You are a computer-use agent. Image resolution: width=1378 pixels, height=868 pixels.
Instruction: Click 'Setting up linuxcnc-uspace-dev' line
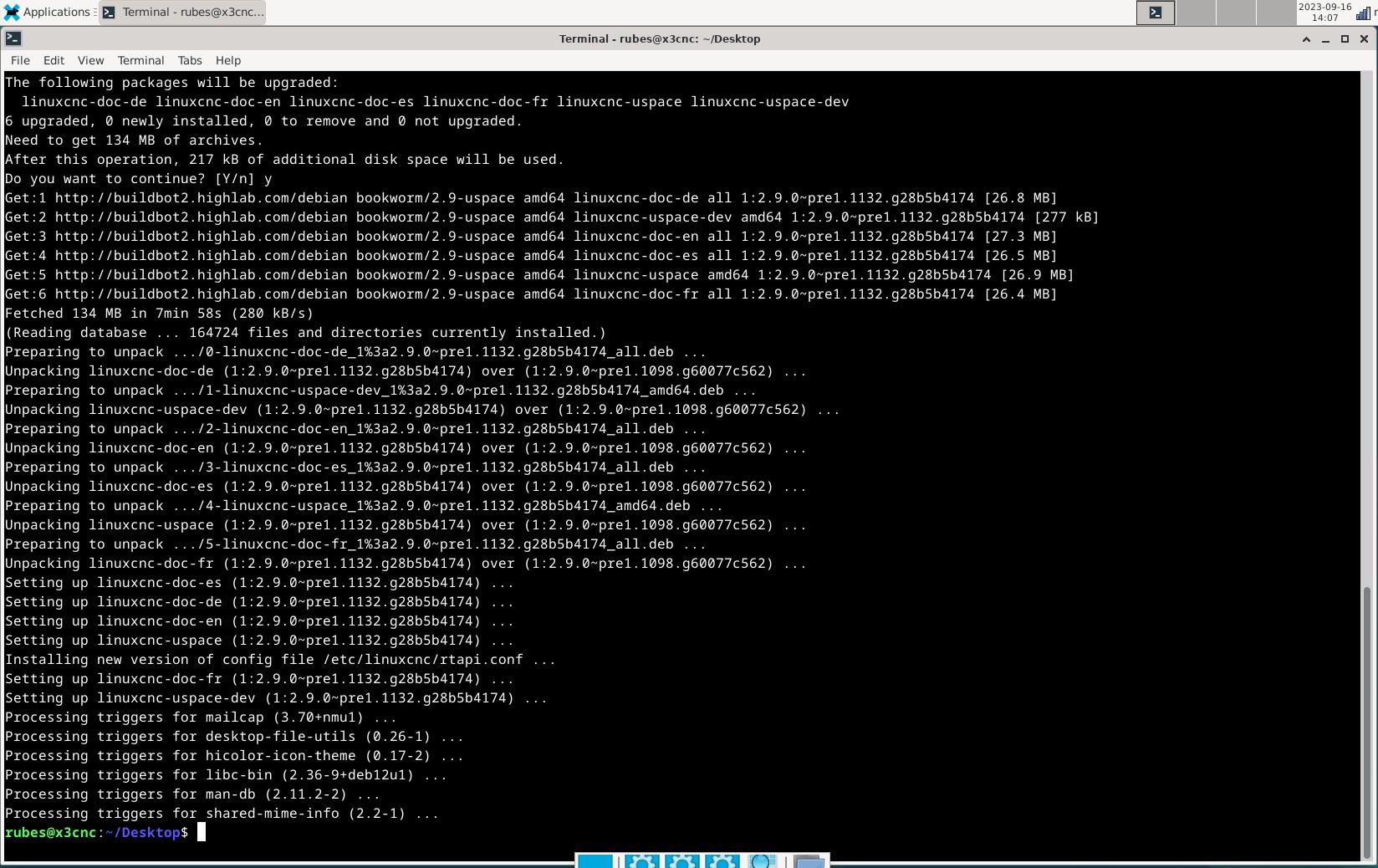[277, 697]
